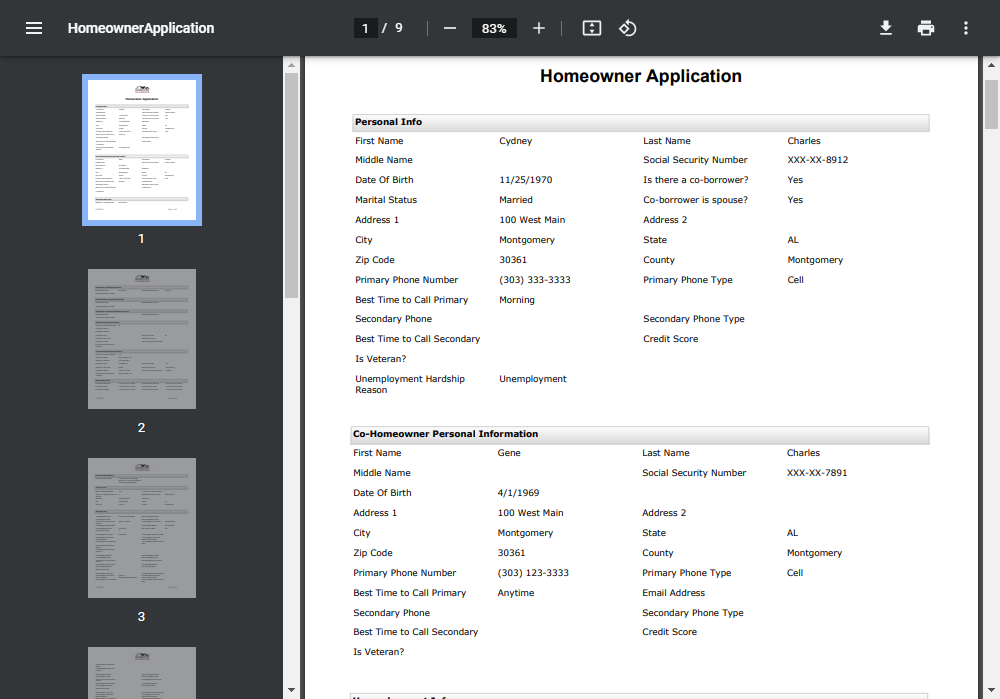Print the HomeownerApplication document
This screenshot has width=1000, height=699.
[926, 28]
